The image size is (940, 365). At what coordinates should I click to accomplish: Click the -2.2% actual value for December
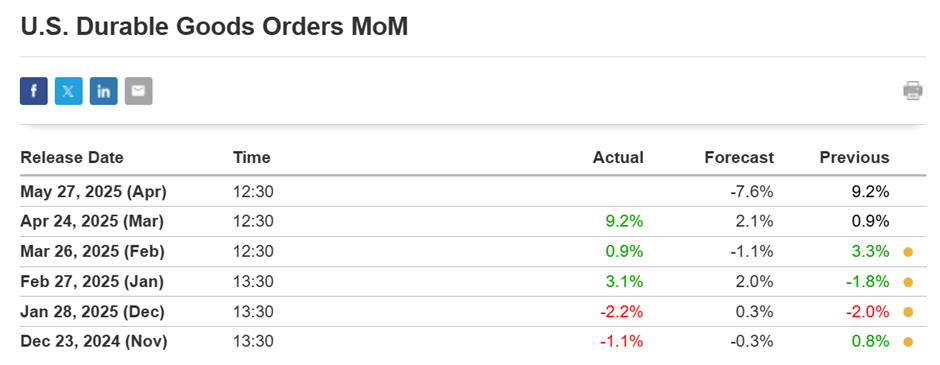click(x=622, y=312)
